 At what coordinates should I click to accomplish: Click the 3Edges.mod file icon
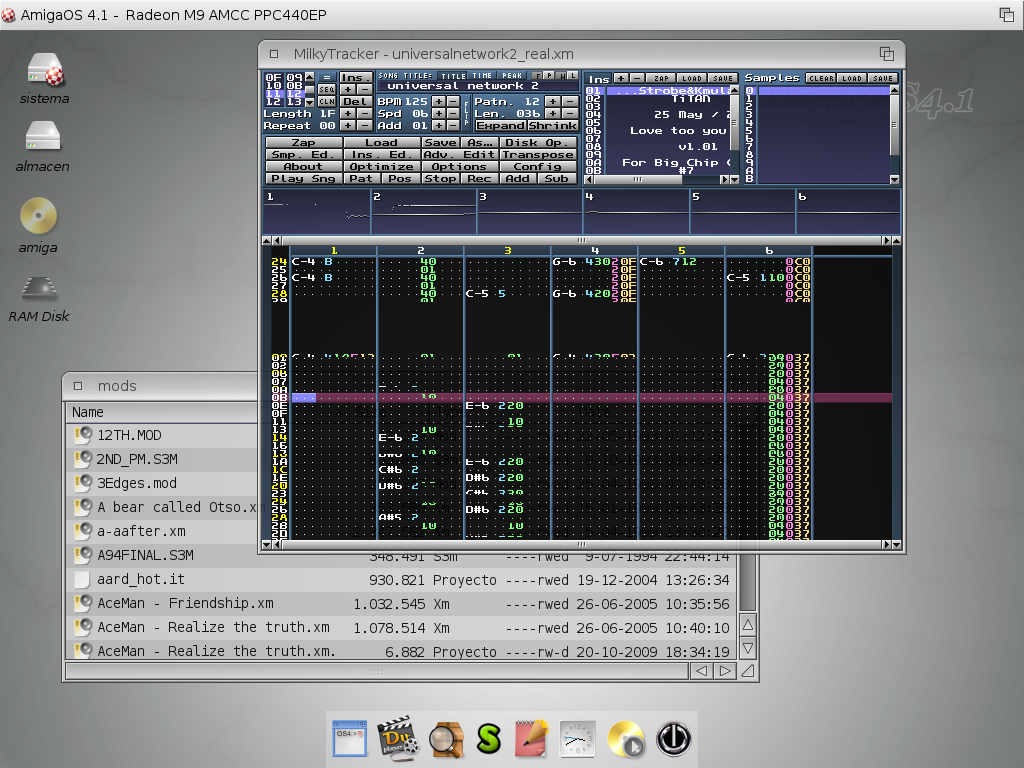coord(82,483)
